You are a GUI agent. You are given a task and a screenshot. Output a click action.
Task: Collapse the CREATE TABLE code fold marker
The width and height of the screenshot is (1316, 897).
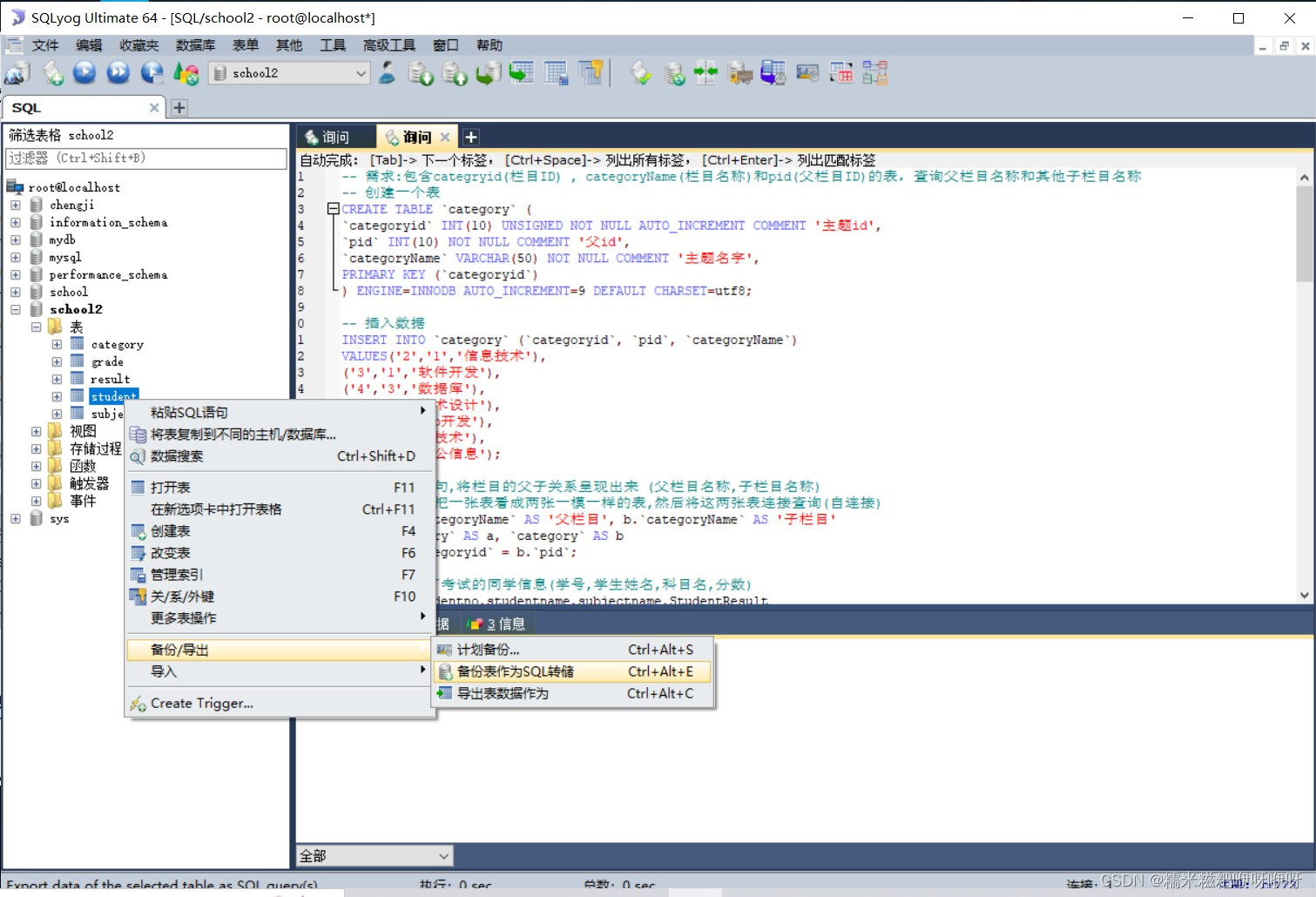[x=333, y=209]
